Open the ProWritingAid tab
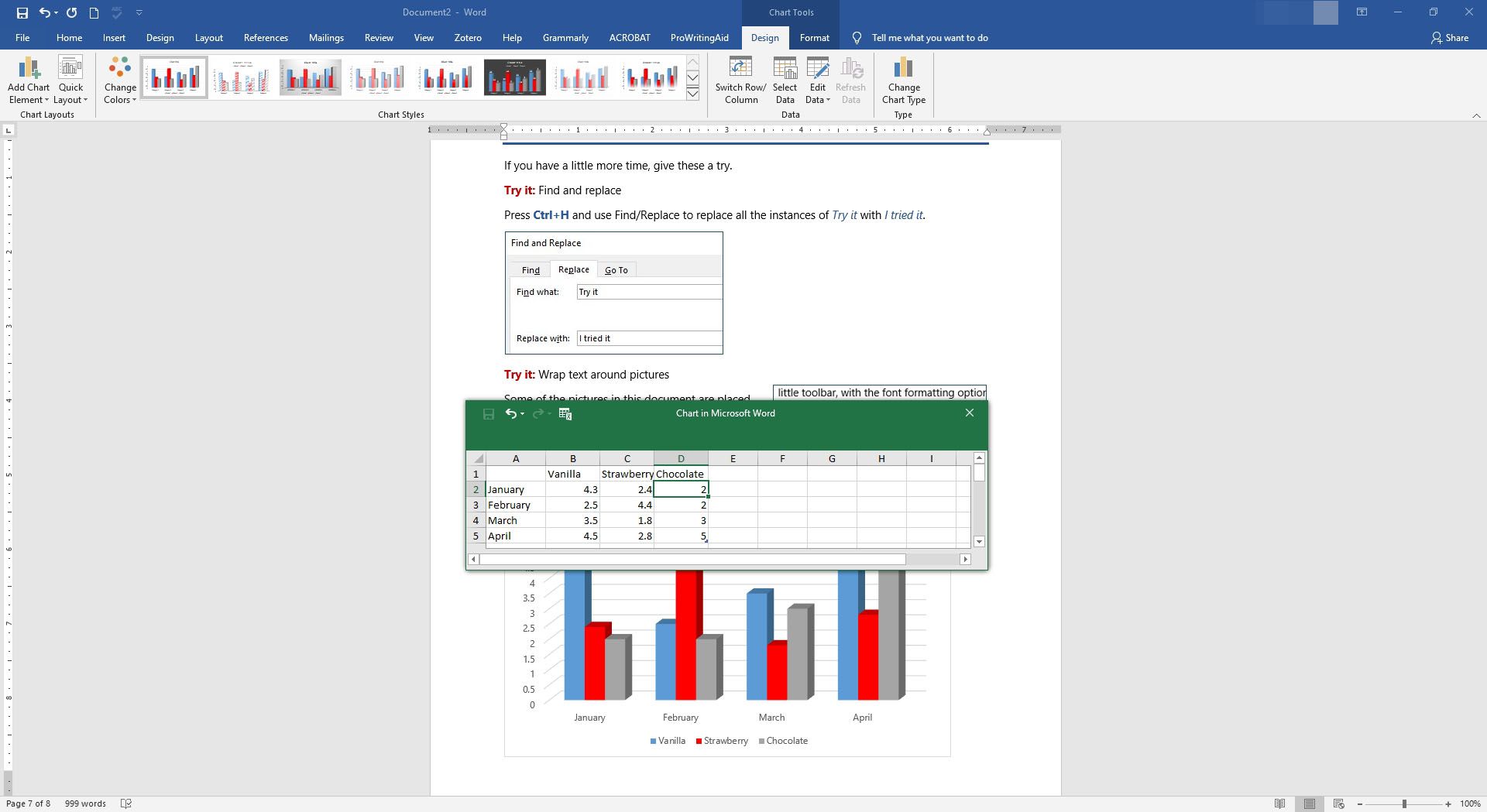The width and height of the screenshot is (1487, 812). (x=699, y=37)
